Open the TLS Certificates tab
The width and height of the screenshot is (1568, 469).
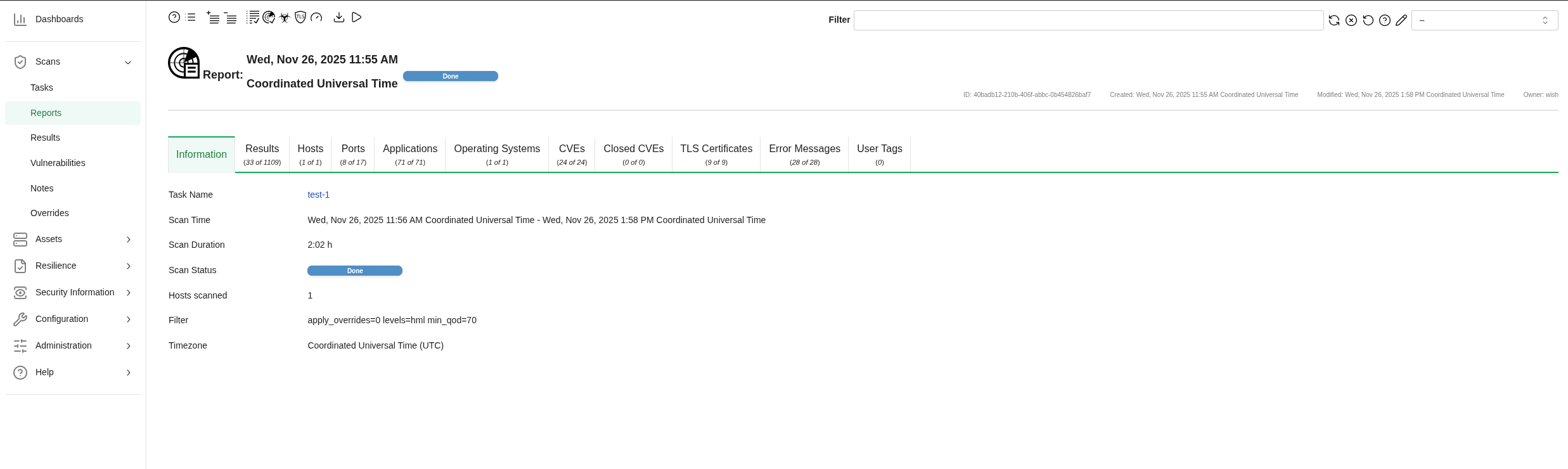pyautogui.click(x=716, y=154)
